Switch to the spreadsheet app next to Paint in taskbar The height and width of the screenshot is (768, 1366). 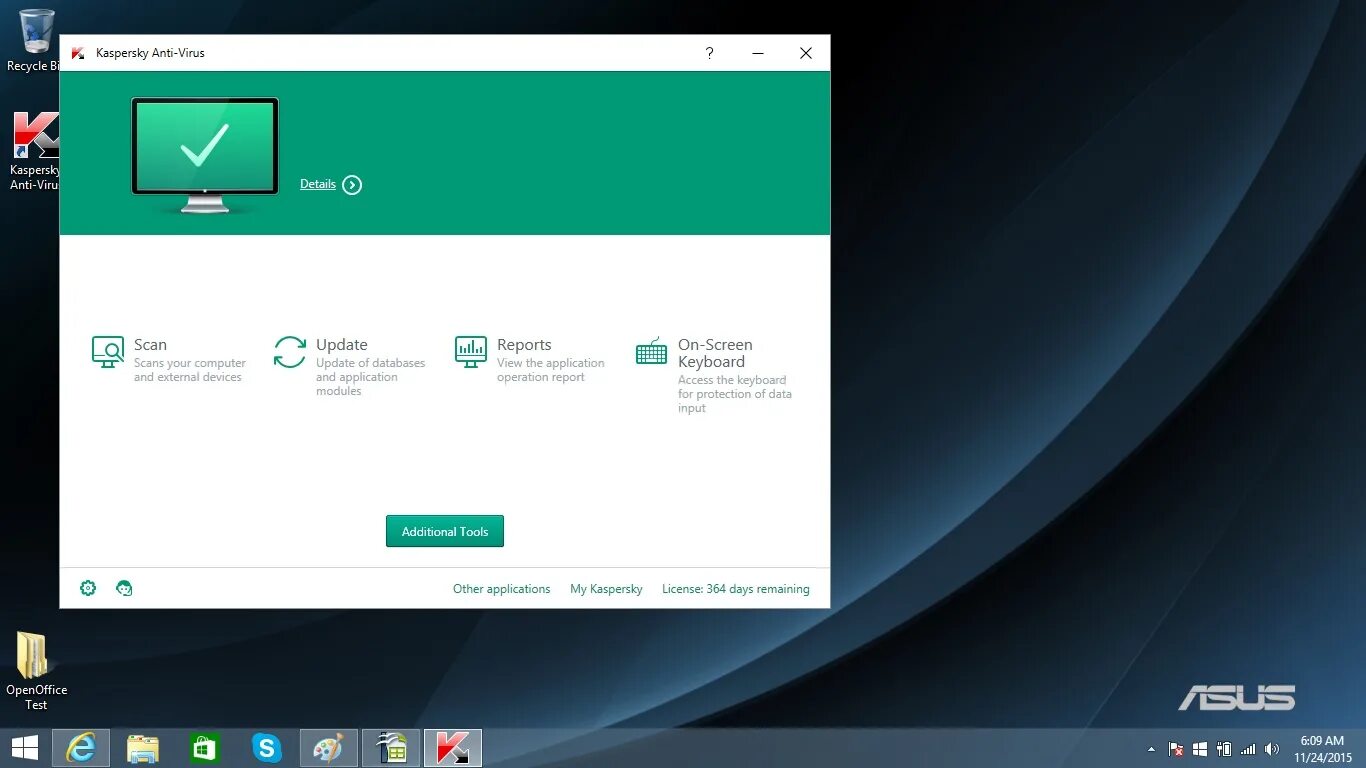click(390, 748)
